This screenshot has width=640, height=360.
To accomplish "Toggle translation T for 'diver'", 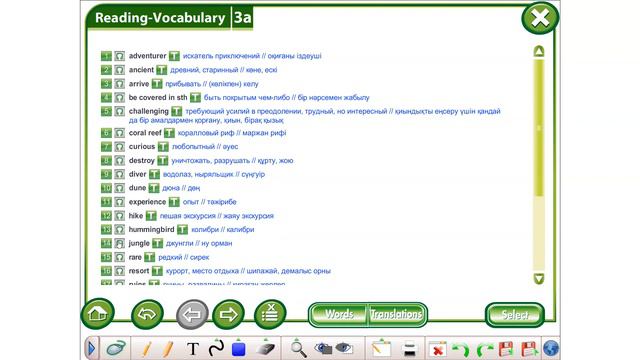I will pos(154,174).
